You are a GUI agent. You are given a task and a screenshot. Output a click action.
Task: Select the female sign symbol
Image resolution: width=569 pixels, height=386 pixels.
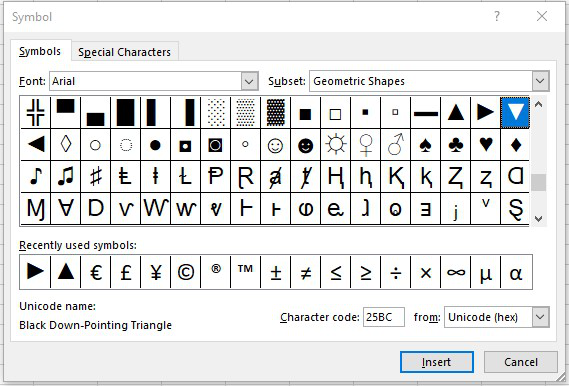365,145
